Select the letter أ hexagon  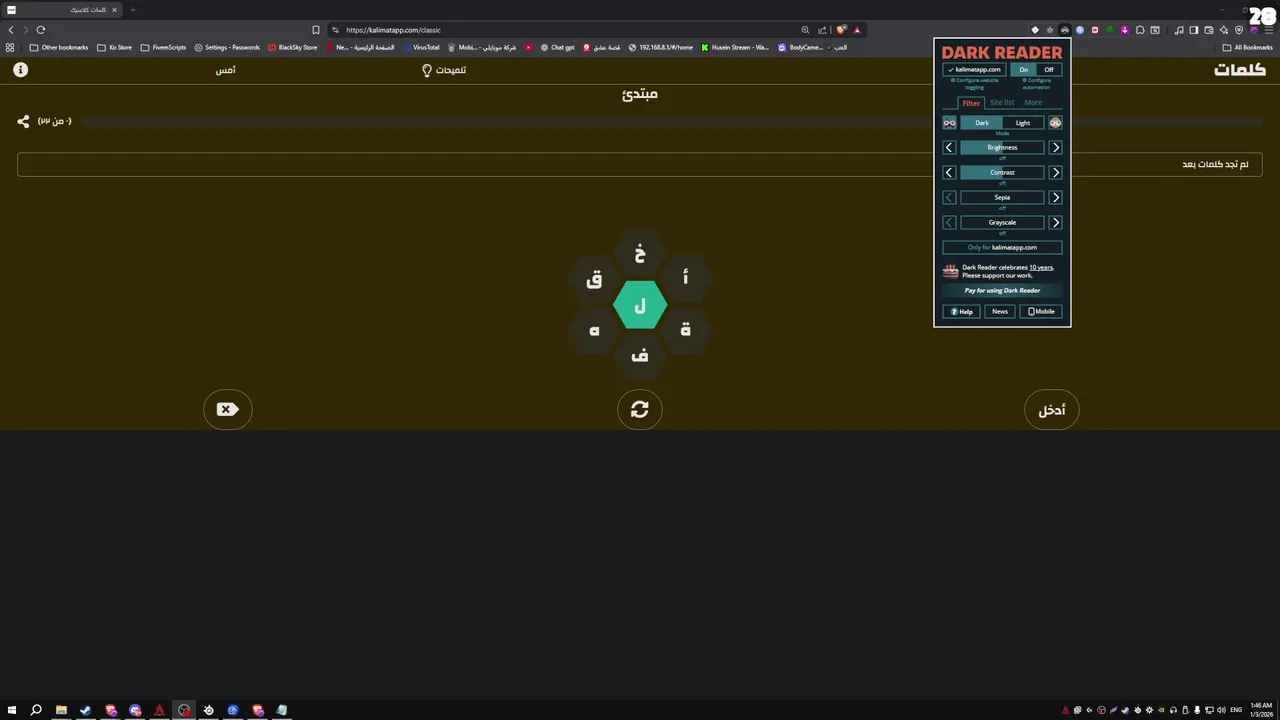[685, 279]
